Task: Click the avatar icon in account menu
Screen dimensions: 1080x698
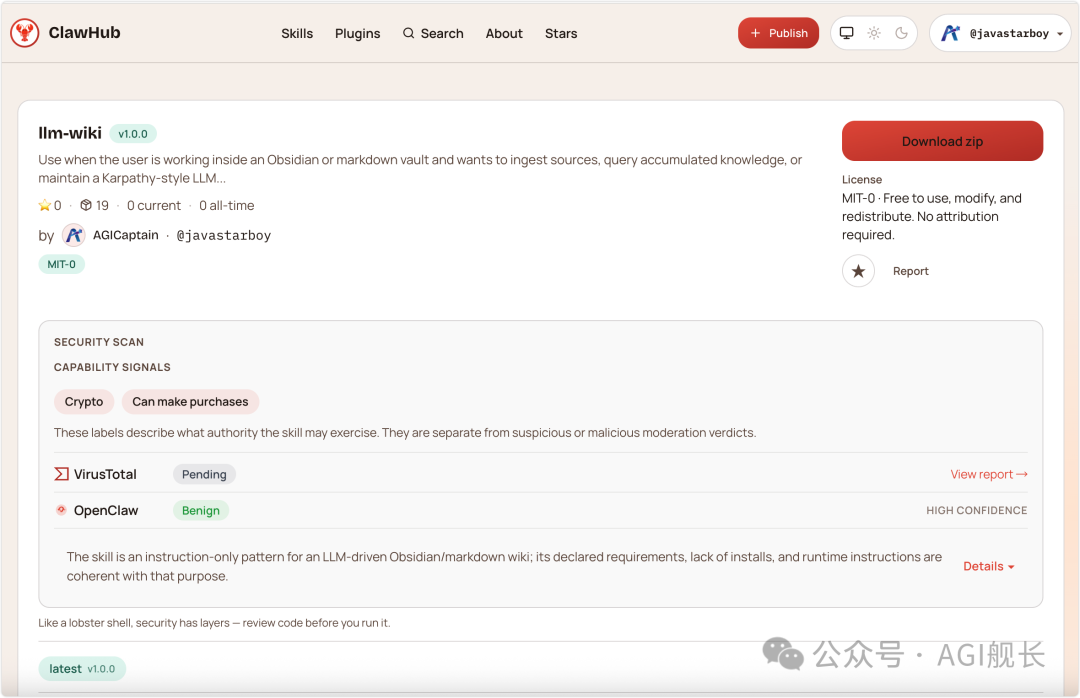Action: 951,33
